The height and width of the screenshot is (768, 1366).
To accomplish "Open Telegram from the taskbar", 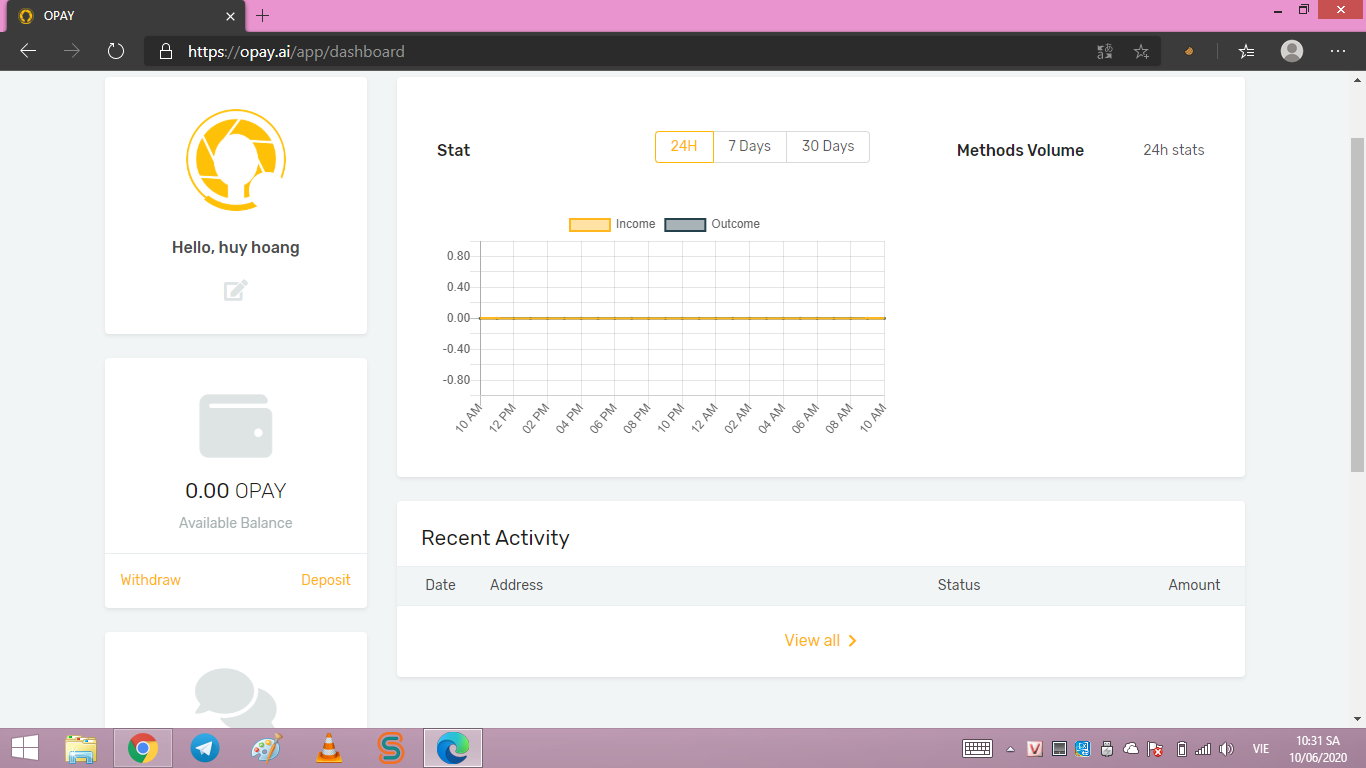I will [205, 748].
